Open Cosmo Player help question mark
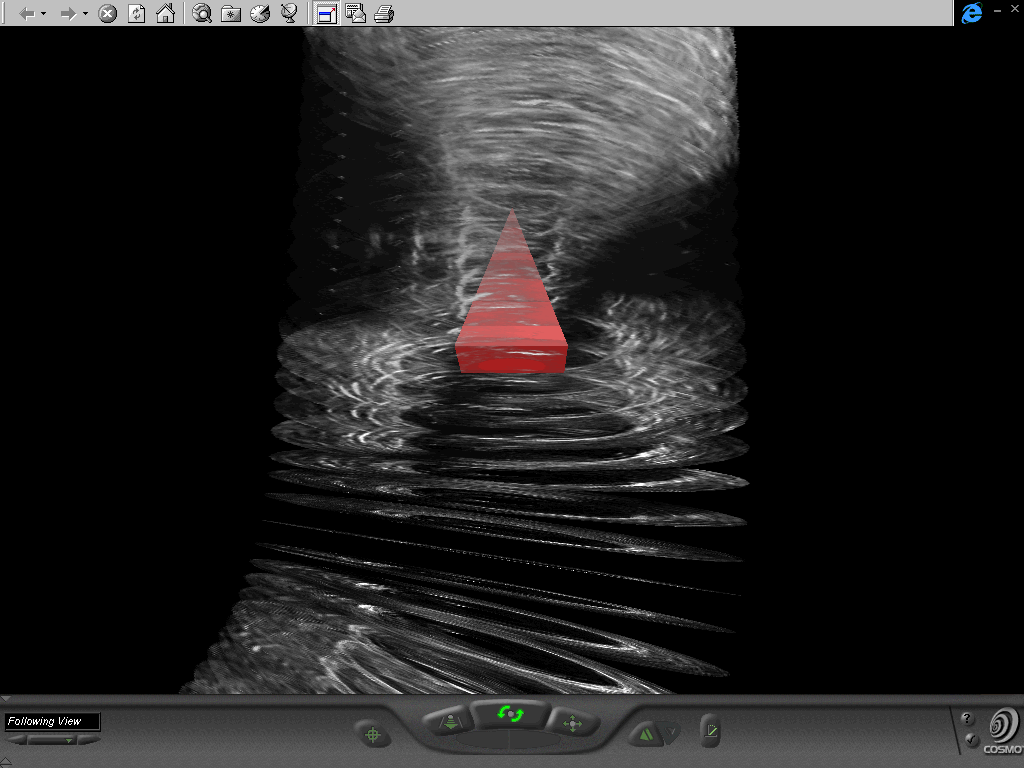This screenshot has width=1024, height=768. click(x=967, y=719)
